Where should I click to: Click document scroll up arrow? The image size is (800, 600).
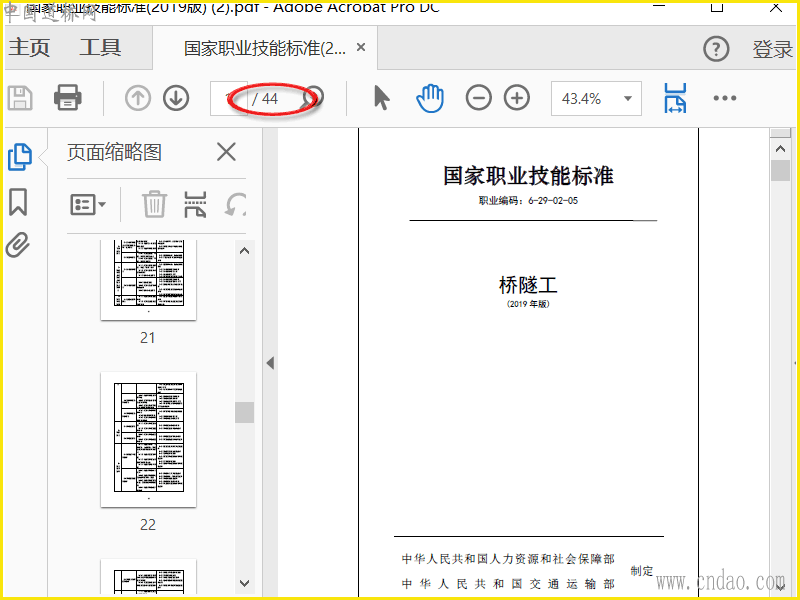tap(780, 149)
